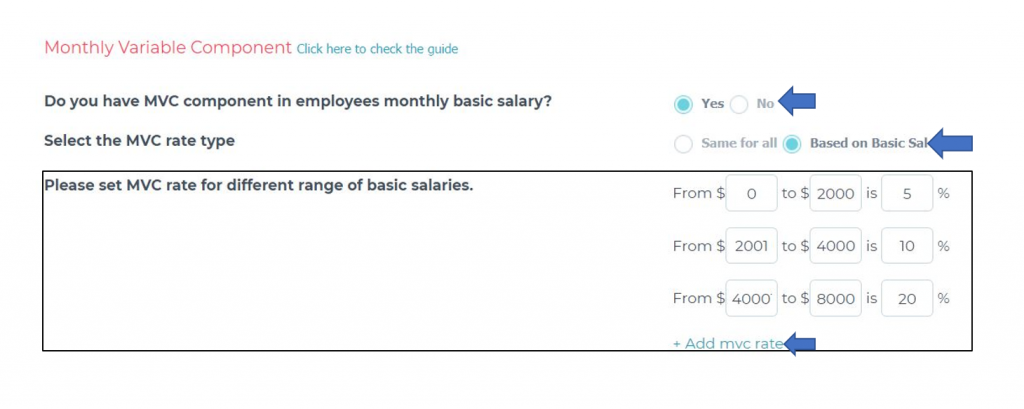Click the third row percentage field showing 20
The image size is (1024, 409).
(x=907, y=298)
